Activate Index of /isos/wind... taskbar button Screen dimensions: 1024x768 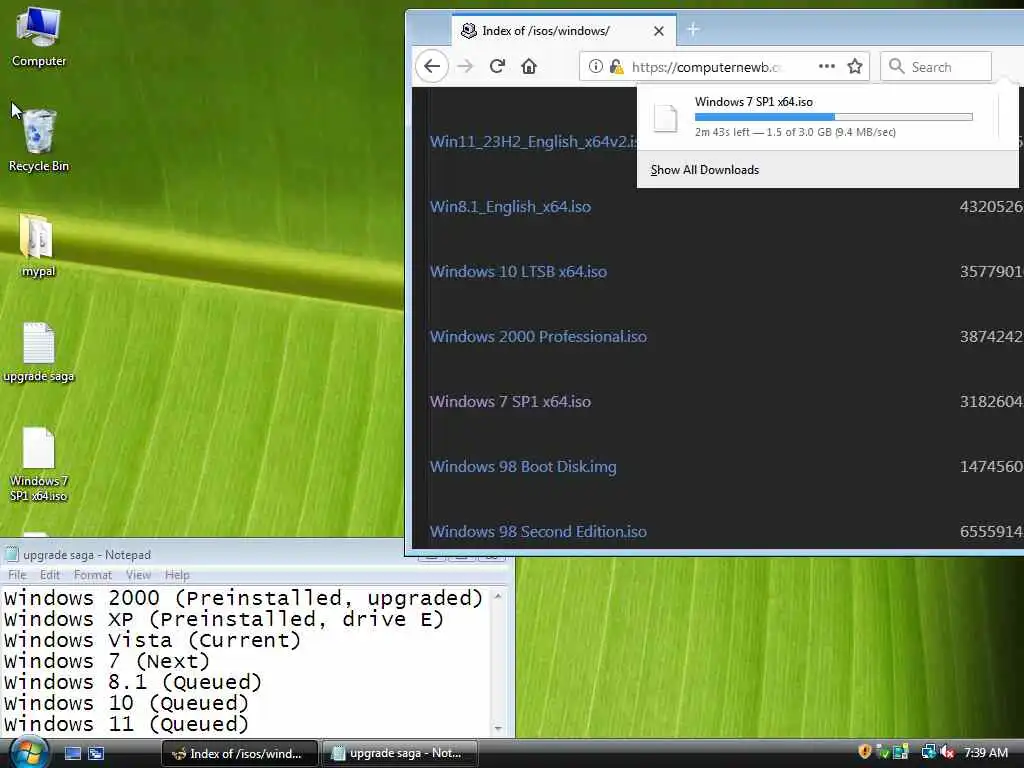240,754
